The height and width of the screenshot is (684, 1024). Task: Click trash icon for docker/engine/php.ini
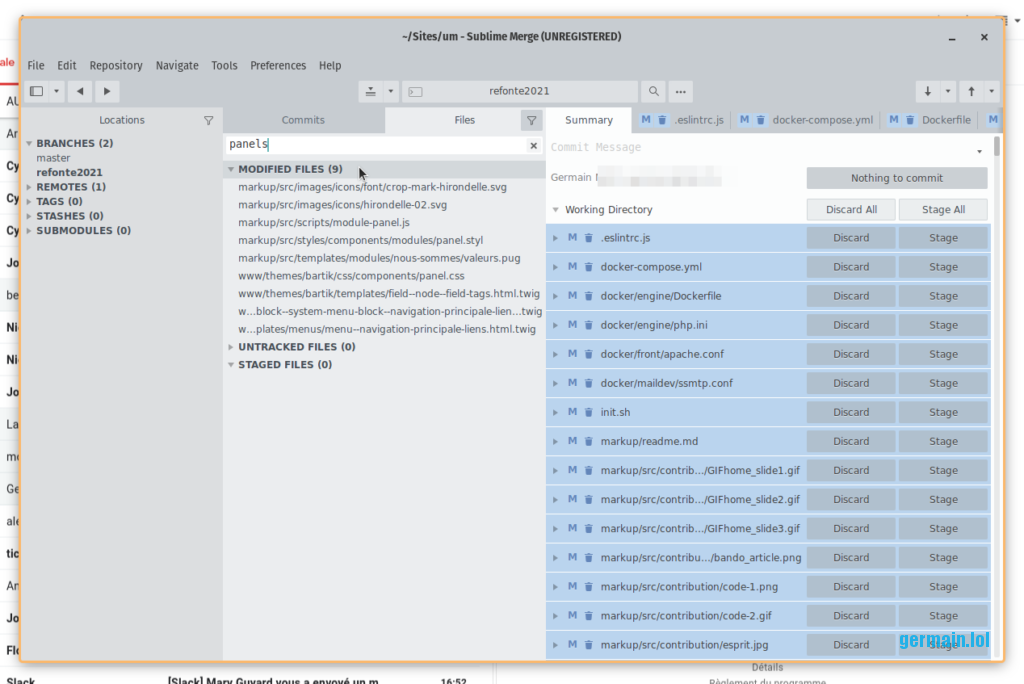[x=589, y=325]
